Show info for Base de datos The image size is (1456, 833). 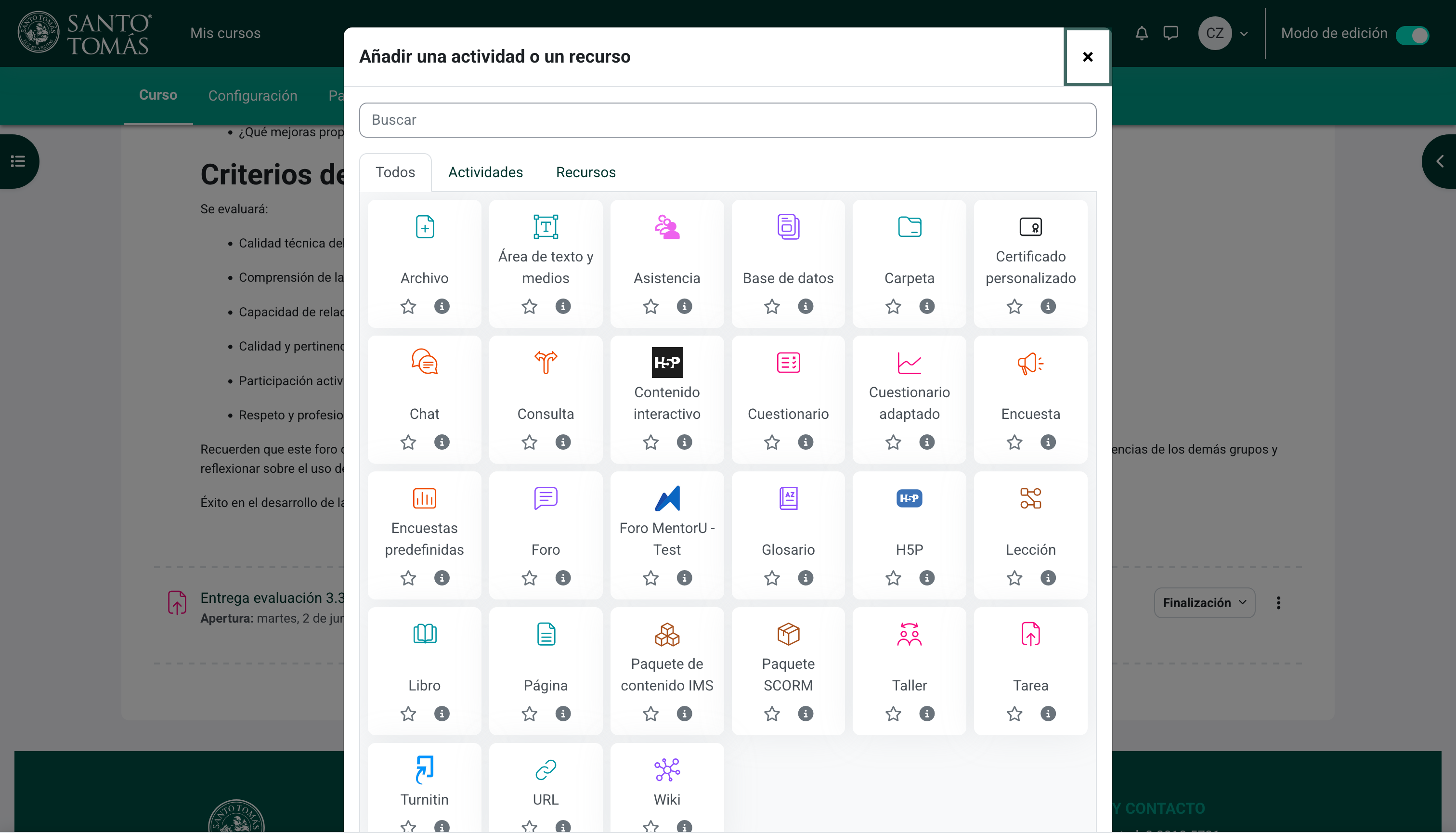[806, 306]
